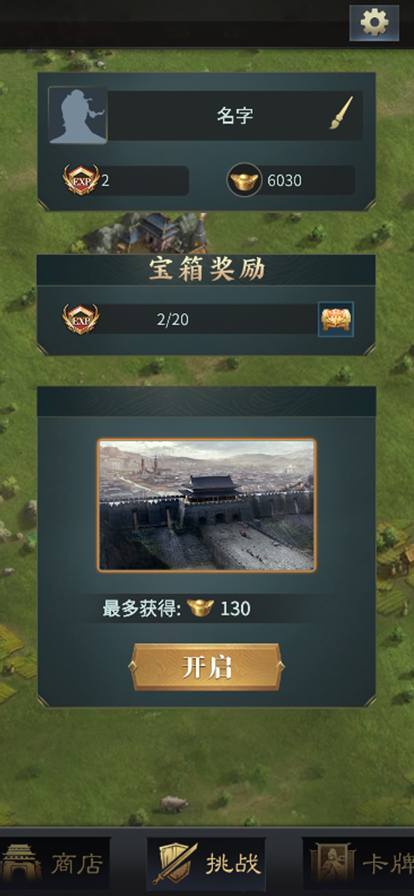Tap the EXP badge beside level 2
Screen dimensions: 414x896
pos(80,180)
